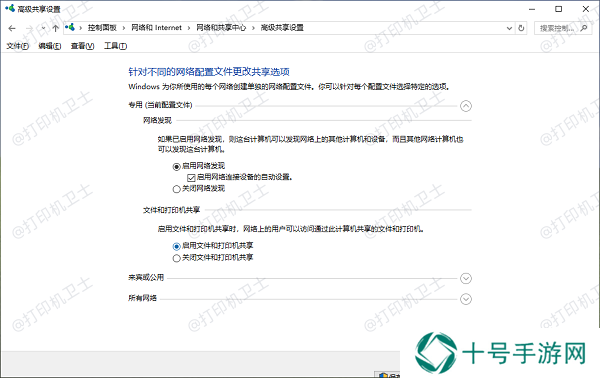Image resolution: width=600 pixels, height=378 pixels.
Task: Toggle 启用网络连接设备的自动设置 checkbox
Action: click(191, 178)
